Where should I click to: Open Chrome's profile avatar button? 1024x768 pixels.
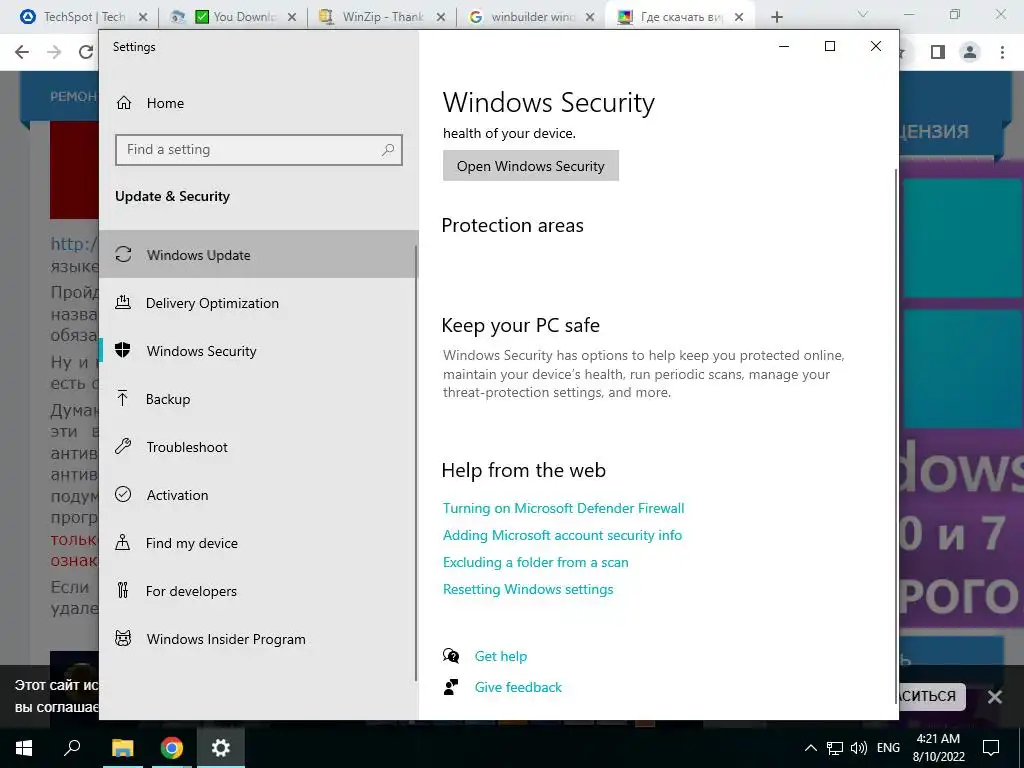coord(970,52)
